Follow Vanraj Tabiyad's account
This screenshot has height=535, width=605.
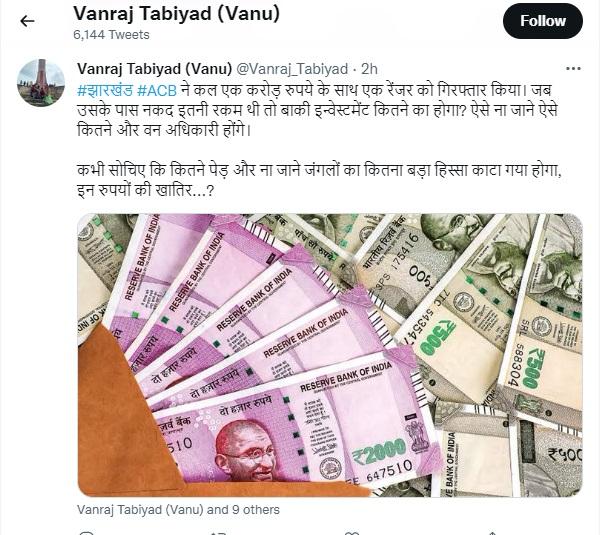click(543, 21)
